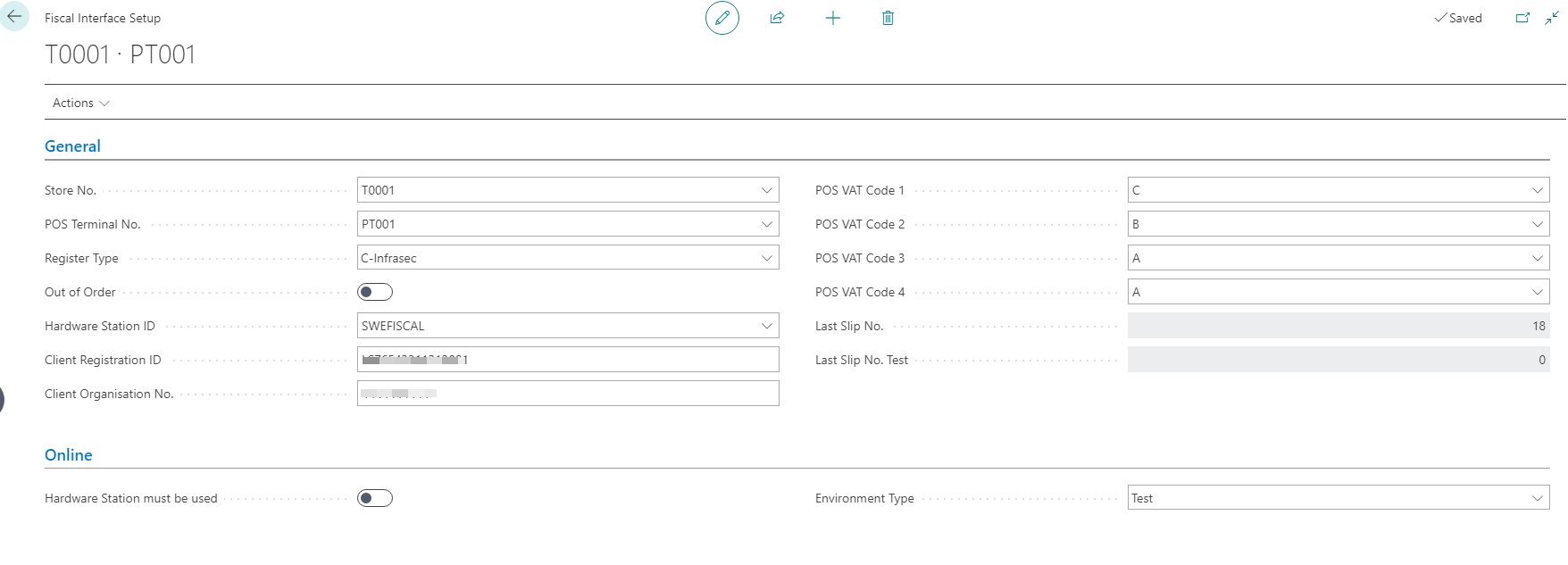Image resolution: width=1568 pixels, height=565 pixels.
Task: Open the Environment Type dropdown
Action: pyautogui.click(x=1537, y=498)
